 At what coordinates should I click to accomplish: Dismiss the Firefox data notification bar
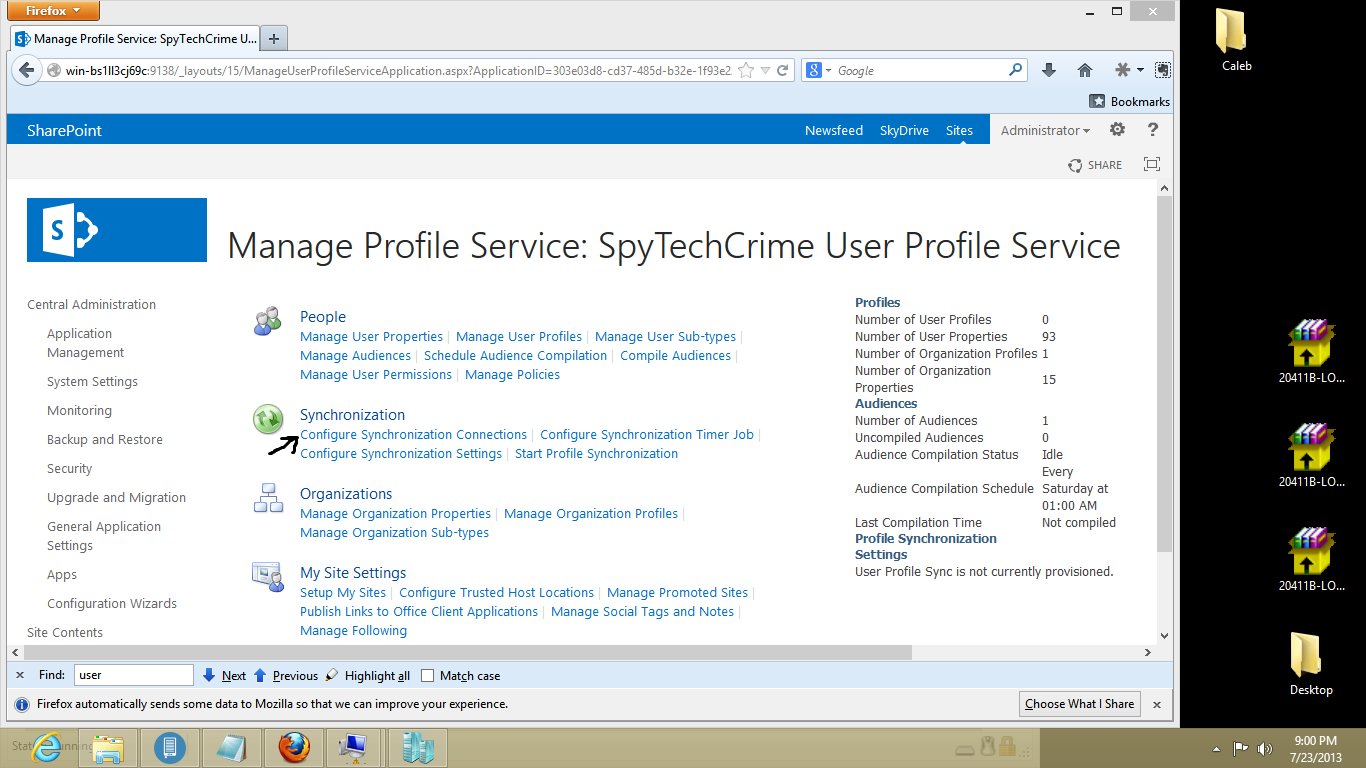pyautogui.click(x=1157, y=704)
